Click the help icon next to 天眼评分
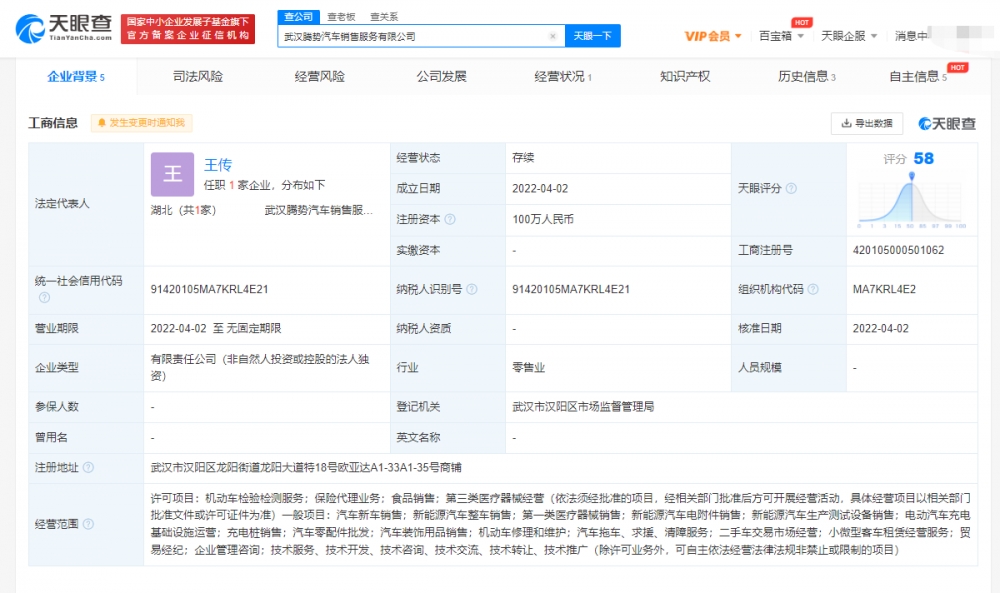This screenshot has height=593, width=1000. pos(791,188)
